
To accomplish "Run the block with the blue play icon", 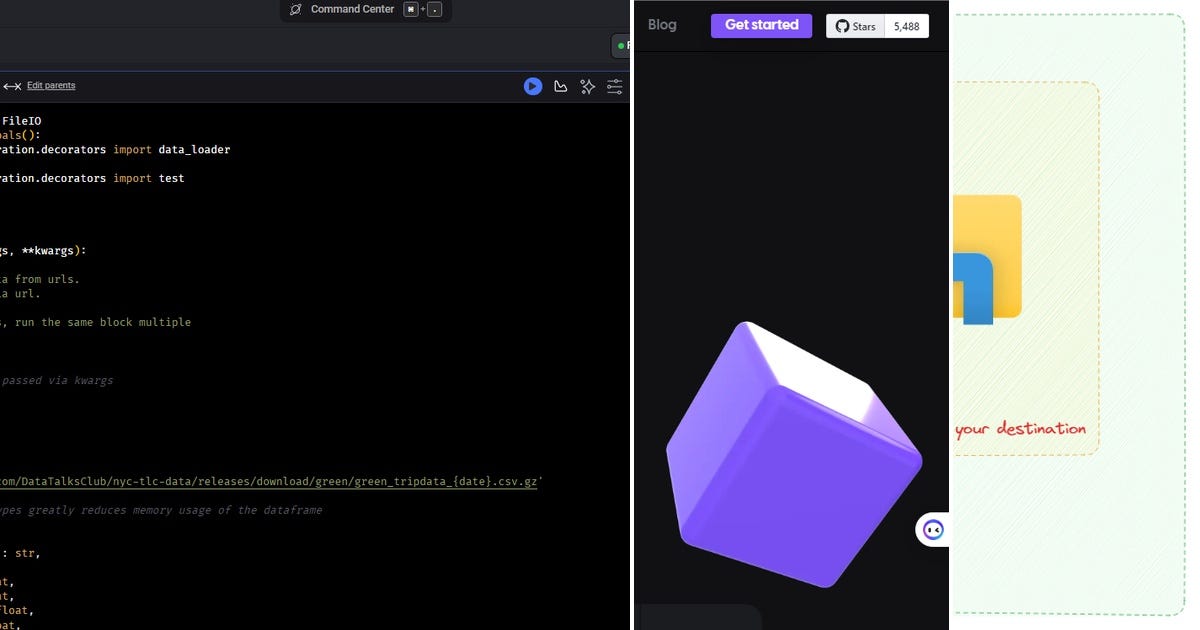I will click(532, 86).
